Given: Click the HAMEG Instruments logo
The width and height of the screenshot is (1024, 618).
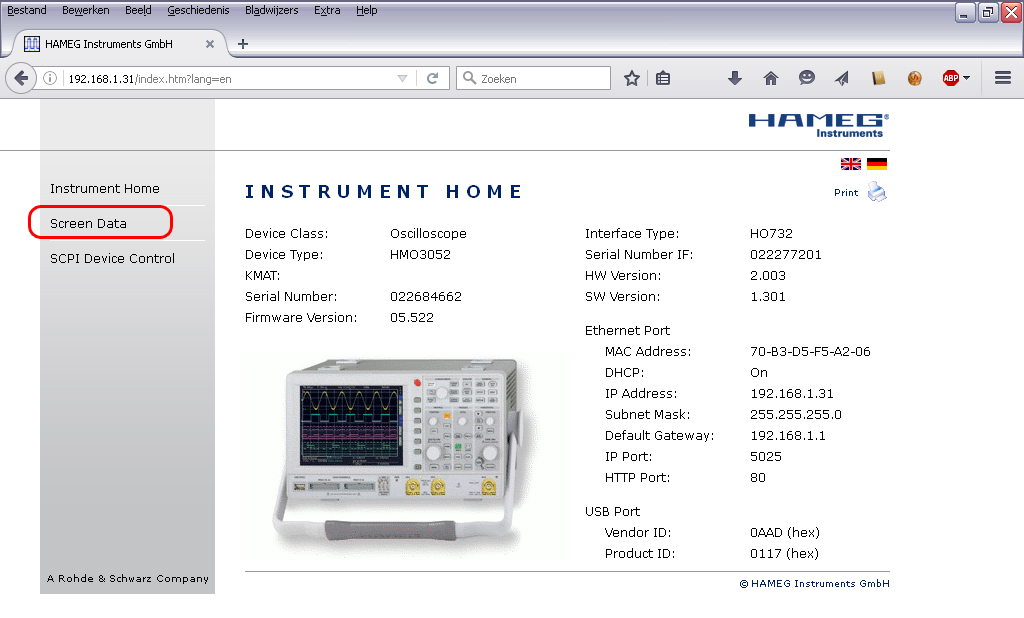Looking at the screenshot, I should coord(818,125).
